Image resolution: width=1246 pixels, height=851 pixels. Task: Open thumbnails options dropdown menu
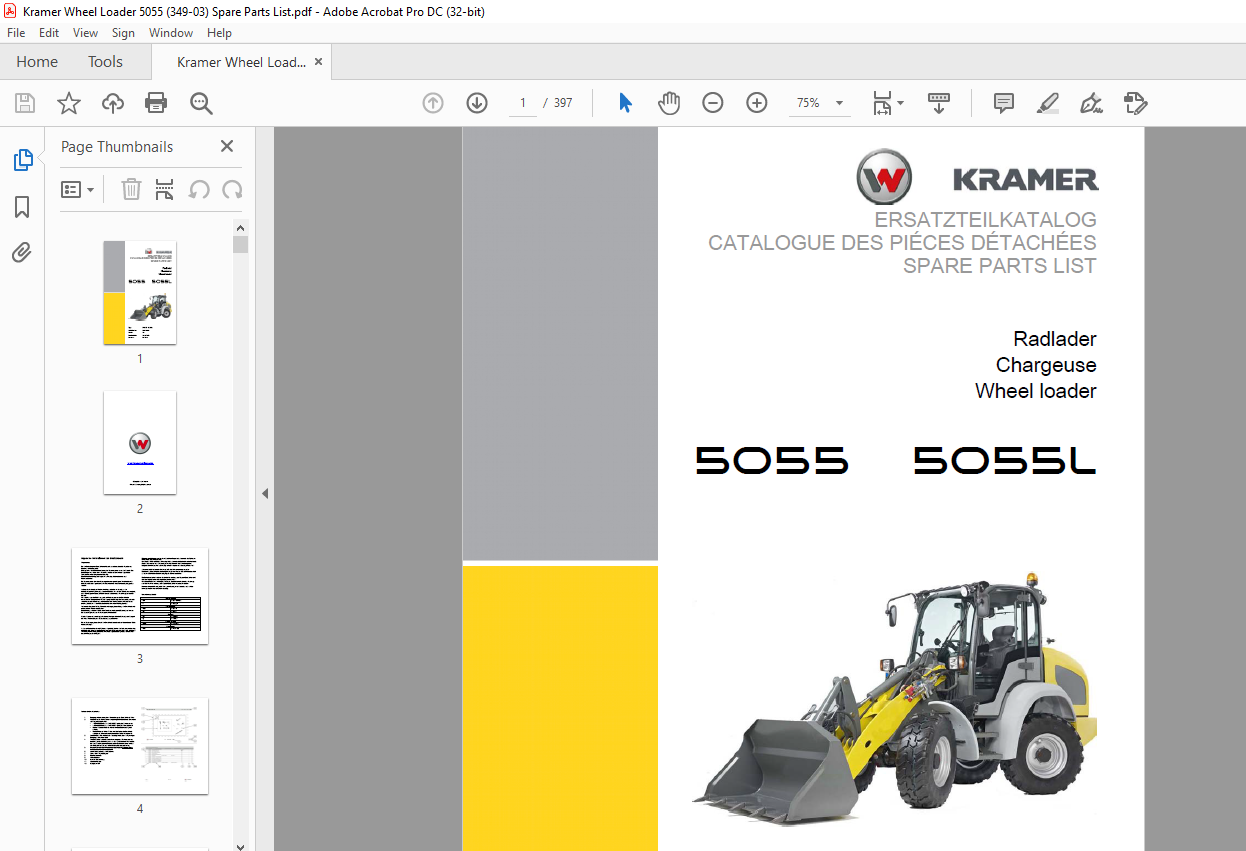coord(78,189)
